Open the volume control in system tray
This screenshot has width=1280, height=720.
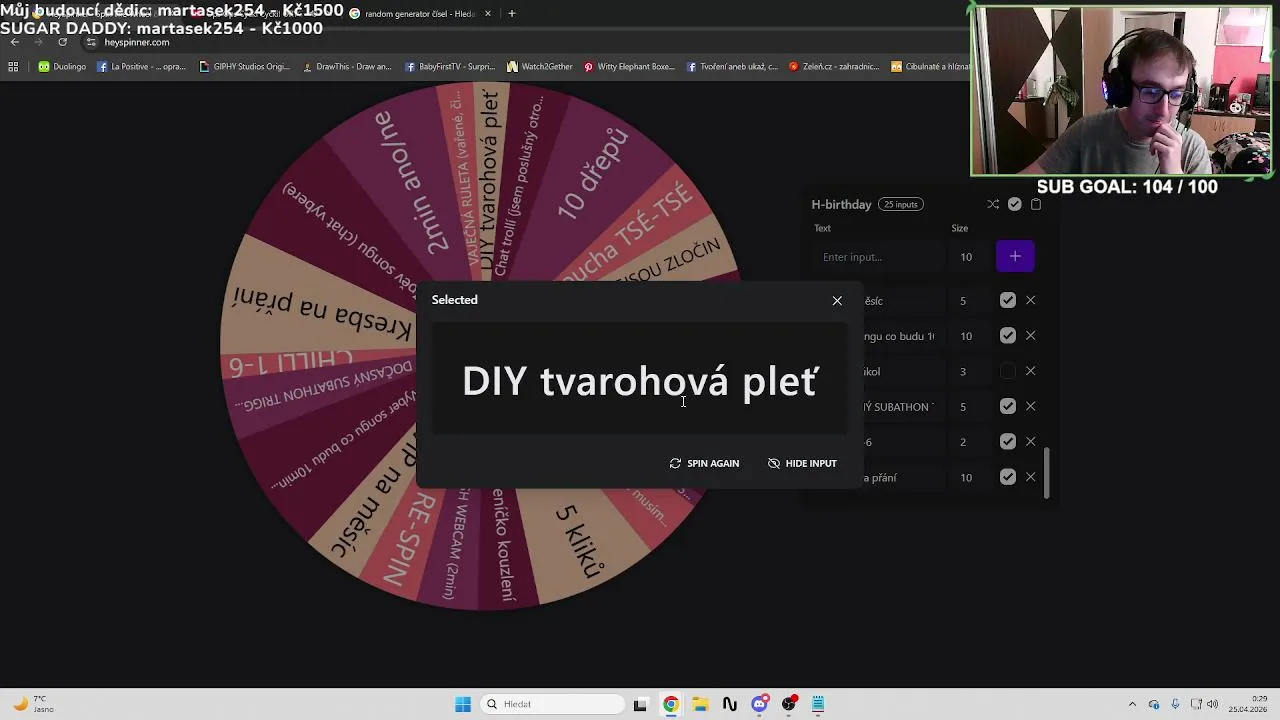1213,704
